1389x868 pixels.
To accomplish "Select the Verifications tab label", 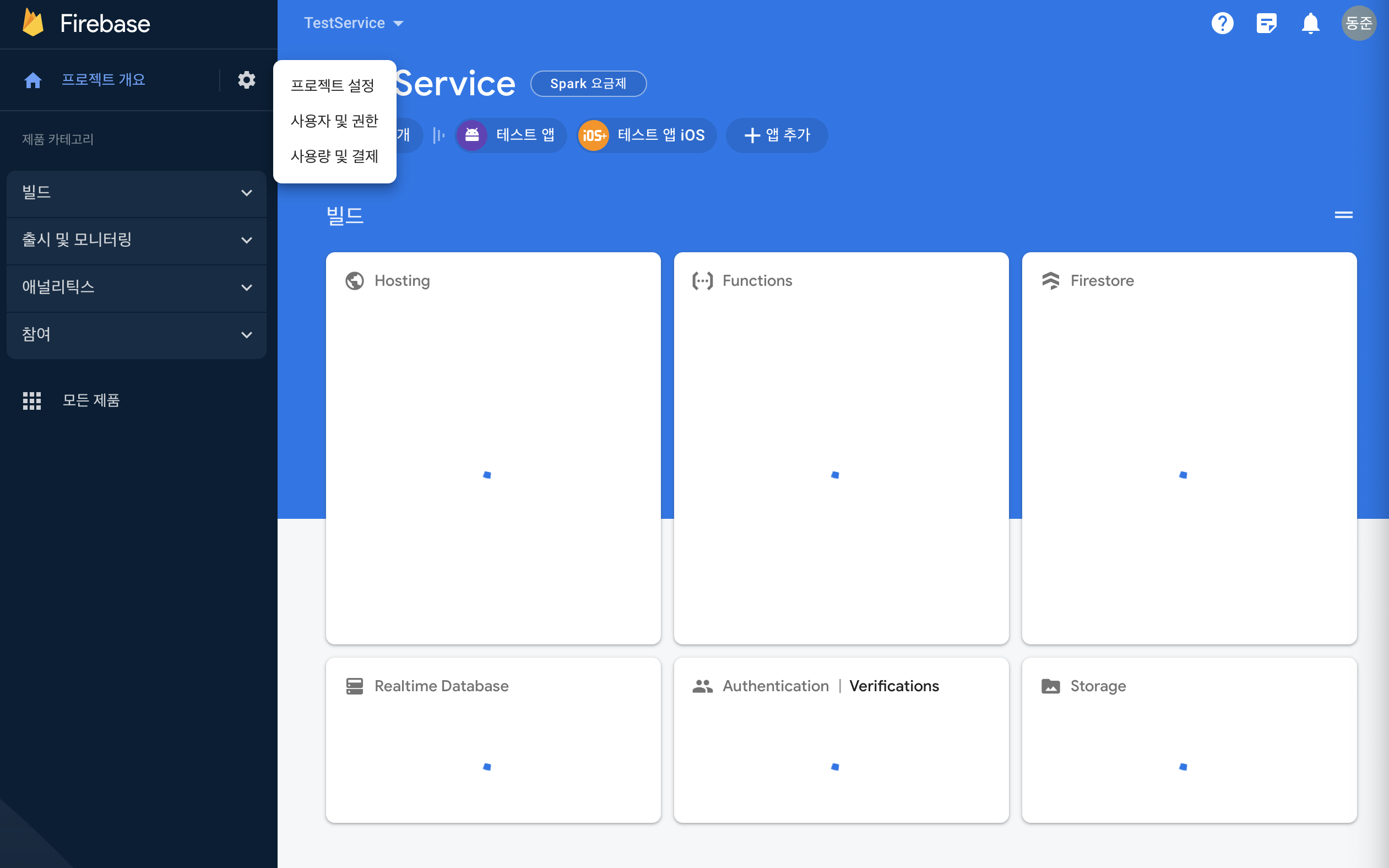I will coord(894,686).
